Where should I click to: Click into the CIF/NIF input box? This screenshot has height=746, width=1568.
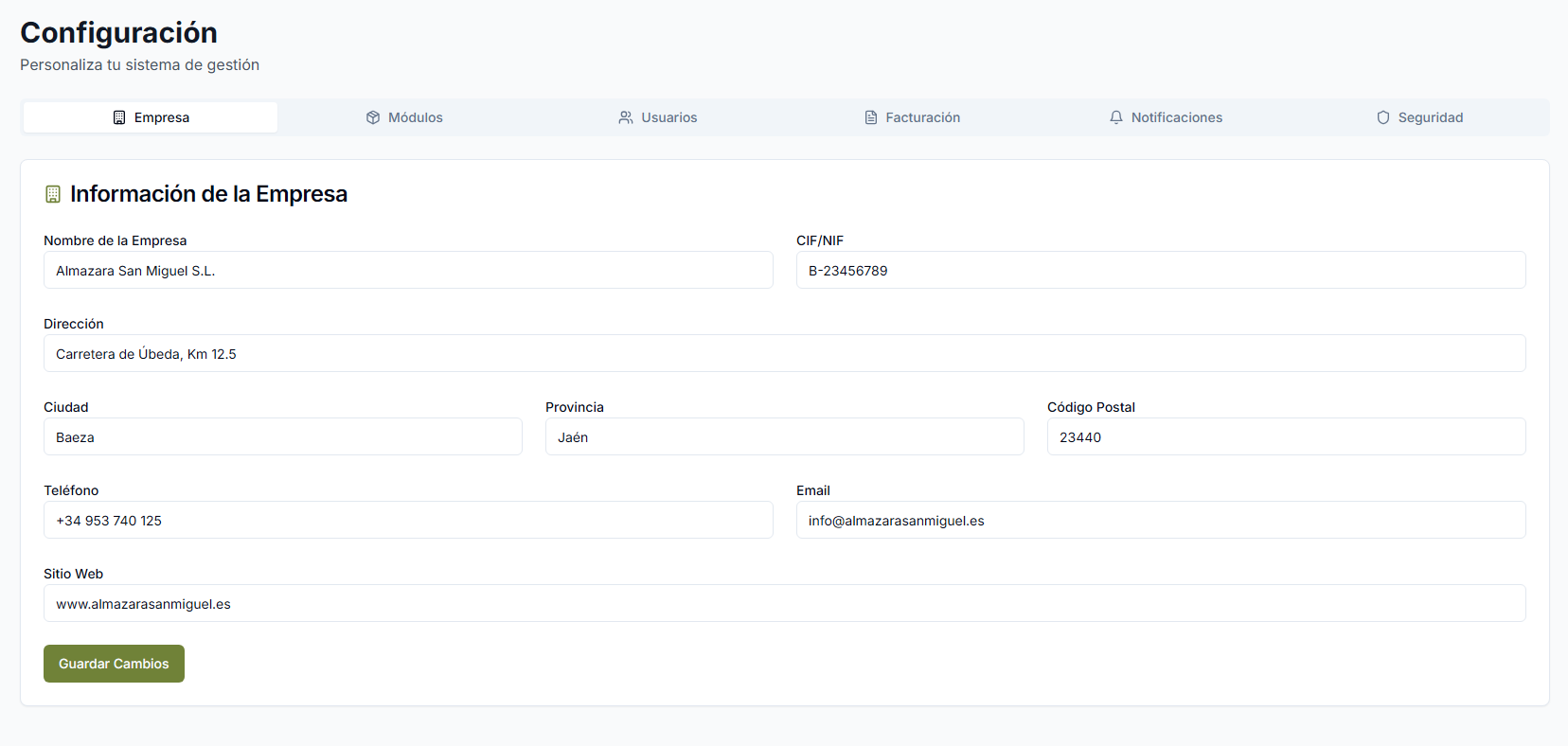1160,271
